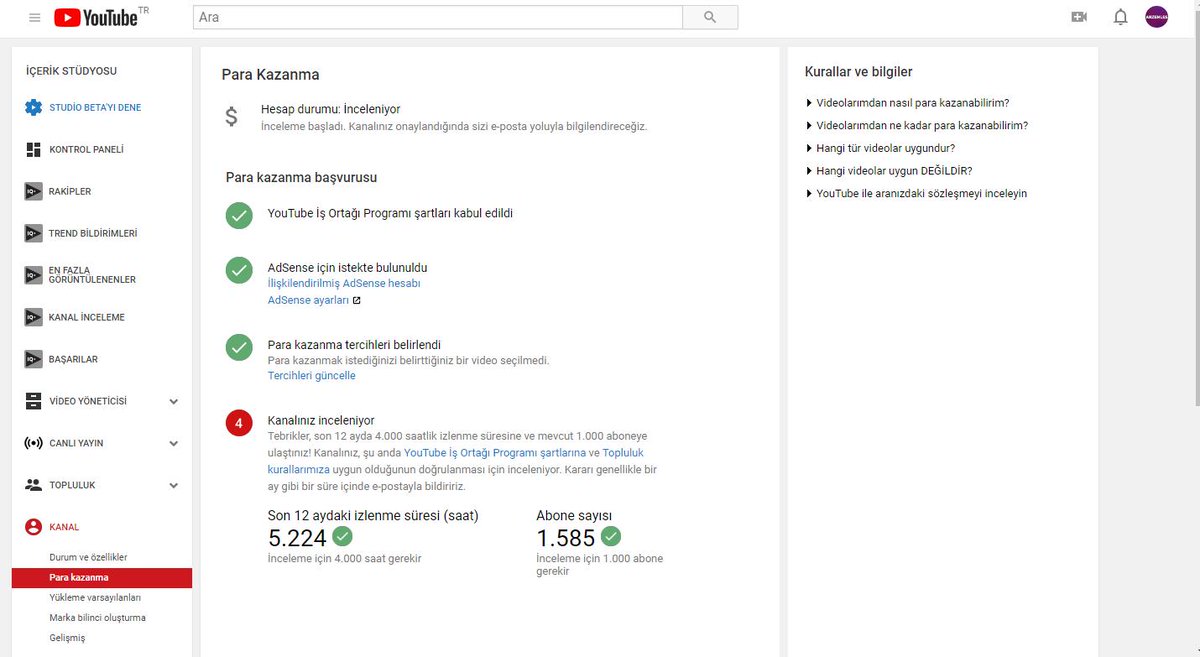The width and height of the screenshot is (1200, 657).
Task: Select Gelişmiş submenu item
Action: pos(67,638)
